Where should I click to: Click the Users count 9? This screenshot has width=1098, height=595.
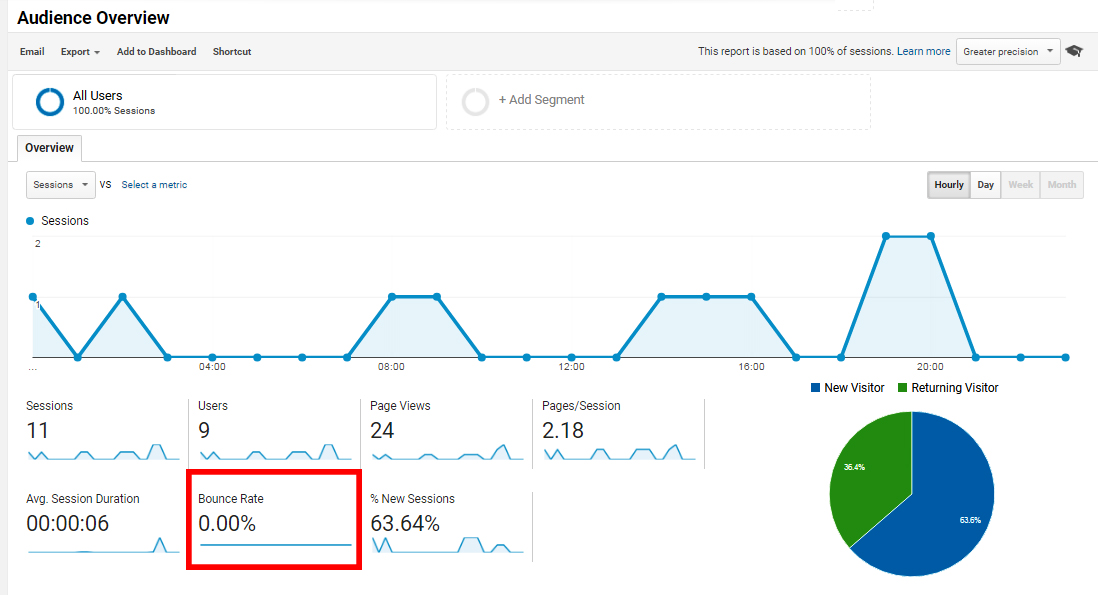pos(204,430)
